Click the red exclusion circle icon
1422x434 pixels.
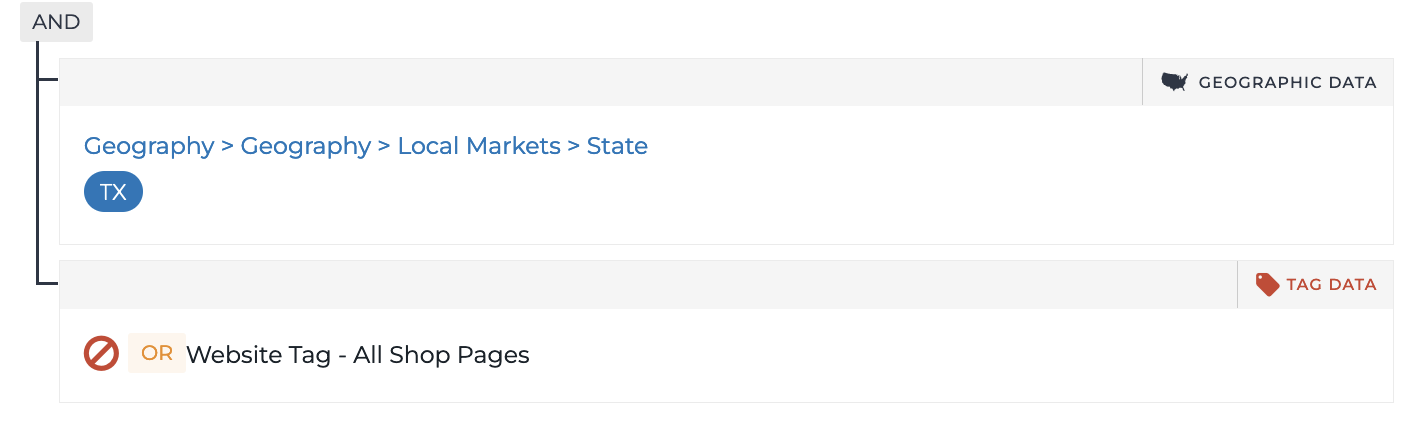tap(101, 353)
